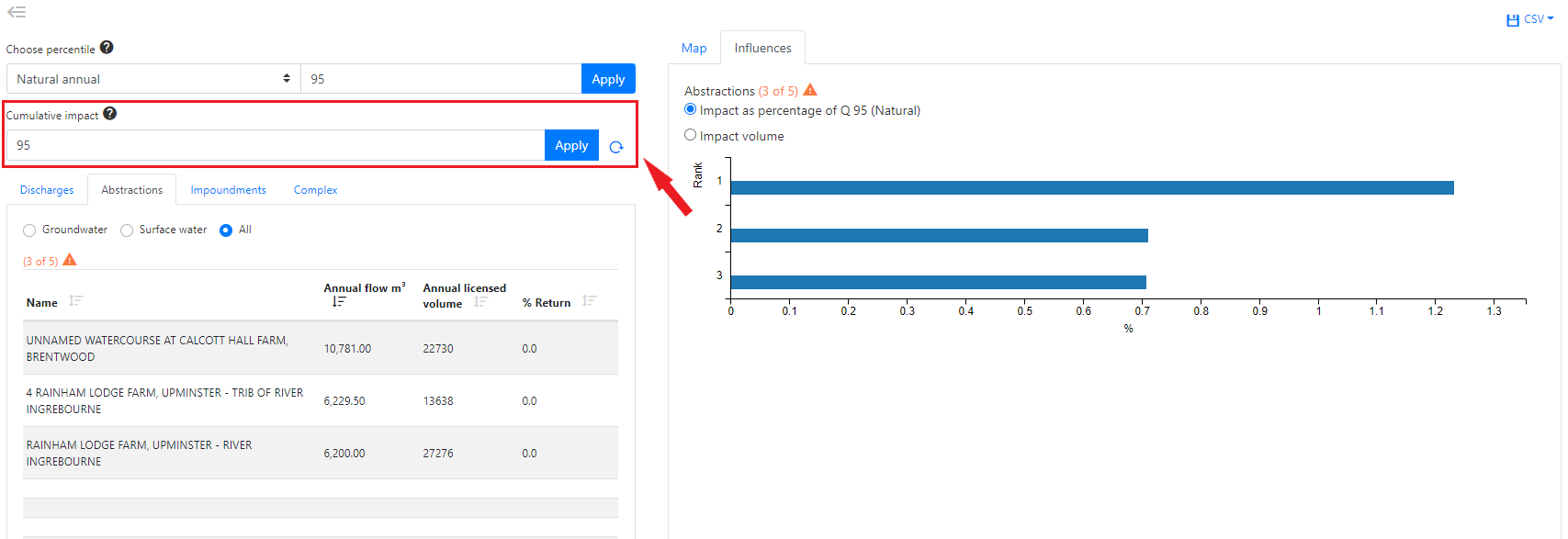The height and width of the screenshot is (539, 1568).
Task: Click help icon beside Choose percentile
Action: point(107,48)
